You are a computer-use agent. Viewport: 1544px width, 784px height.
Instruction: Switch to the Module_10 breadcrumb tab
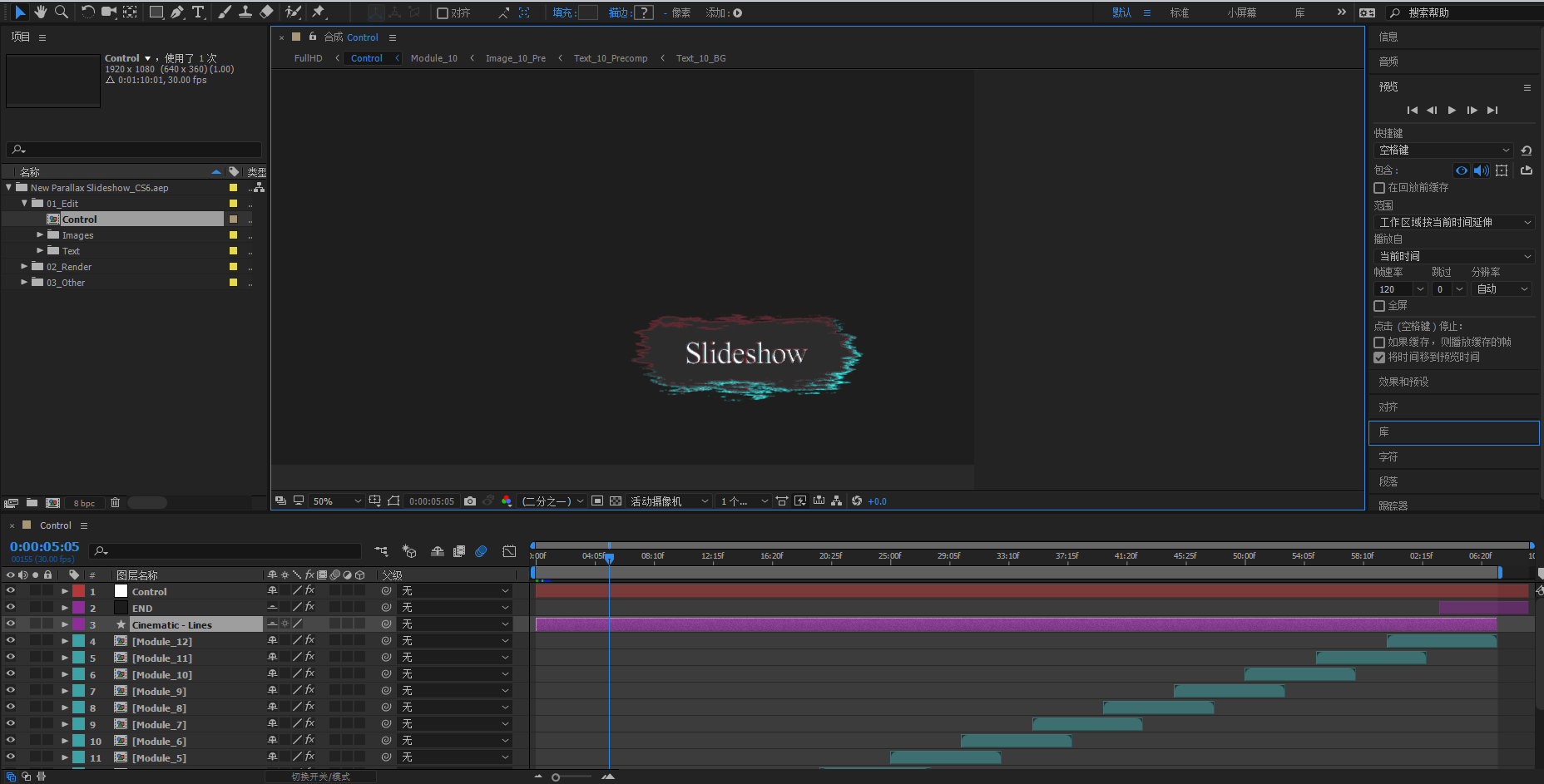pyautogui.click(x=434, y=58)
